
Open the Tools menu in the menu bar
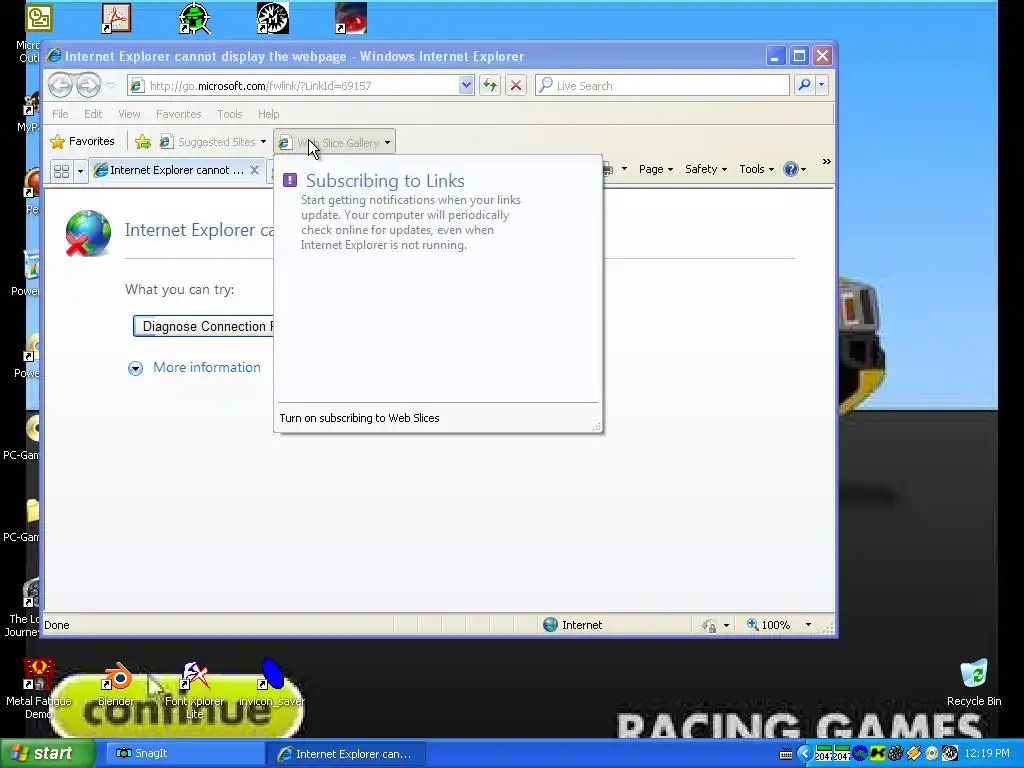pyautogui.click(x=229, y=114)
